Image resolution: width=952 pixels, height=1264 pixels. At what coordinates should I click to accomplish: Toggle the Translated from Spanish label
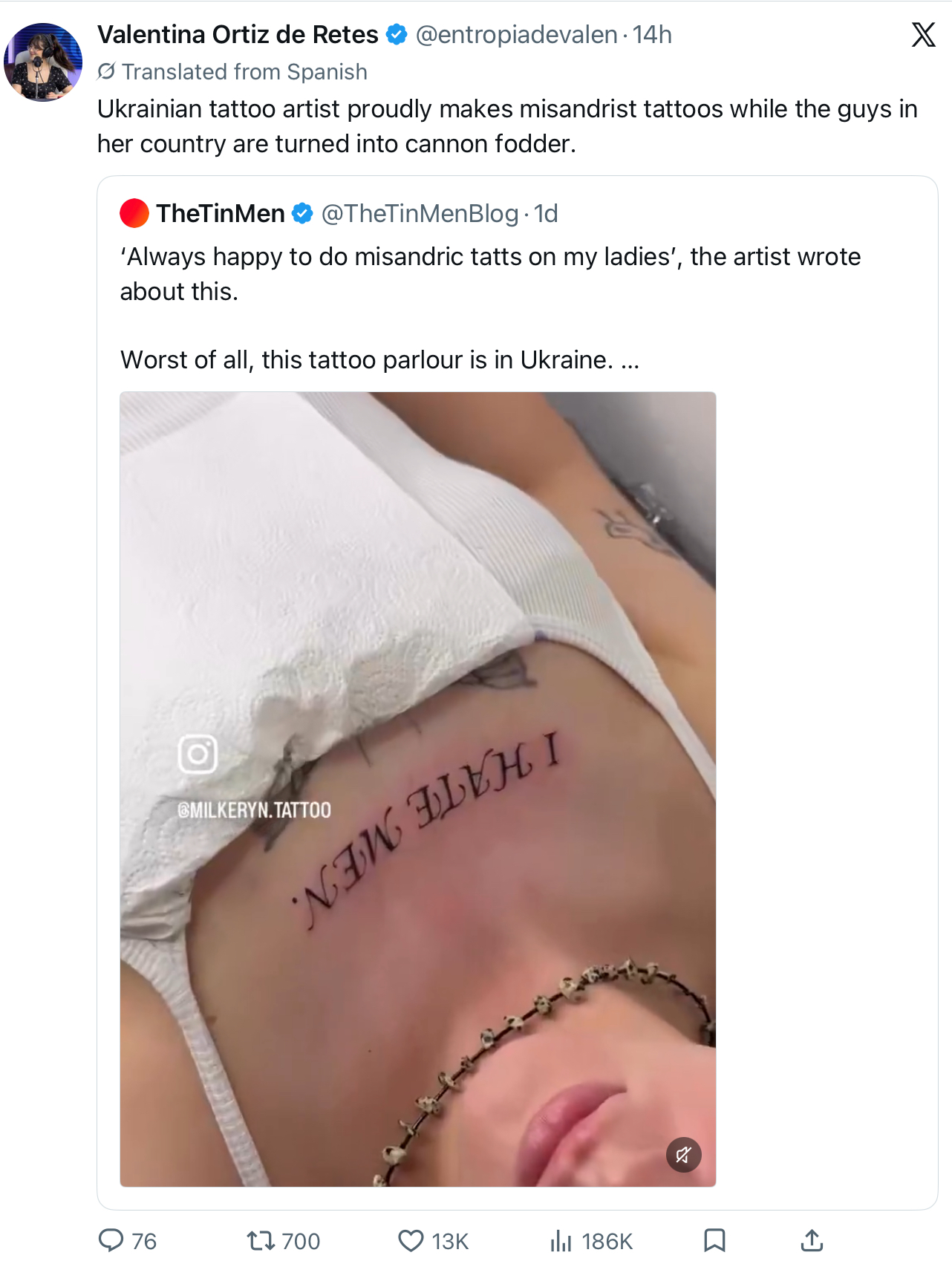tap(232, 71)
